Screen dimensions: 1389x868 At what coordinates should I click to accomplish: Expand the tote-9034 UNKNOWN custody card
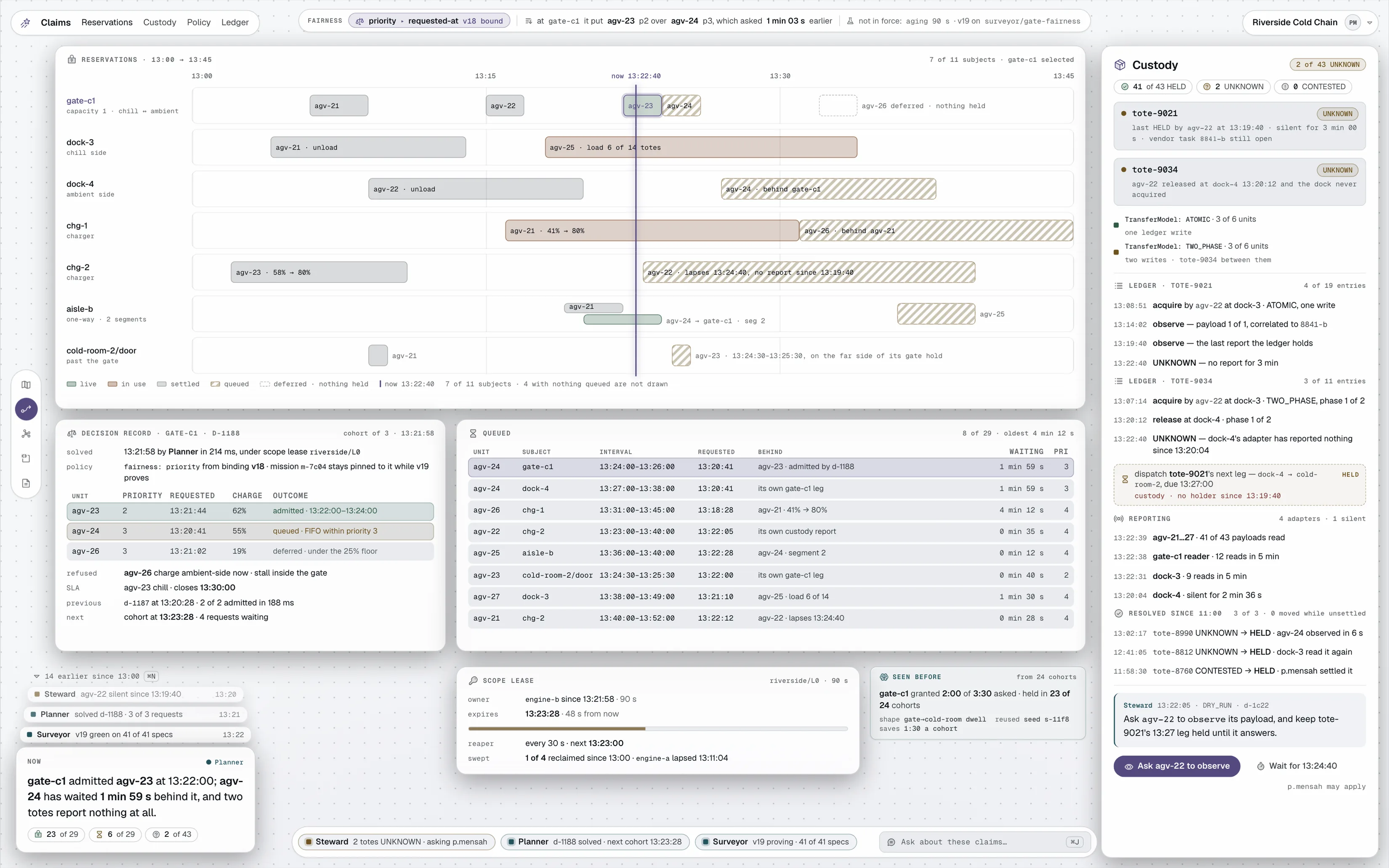(x=1239, y=182)
